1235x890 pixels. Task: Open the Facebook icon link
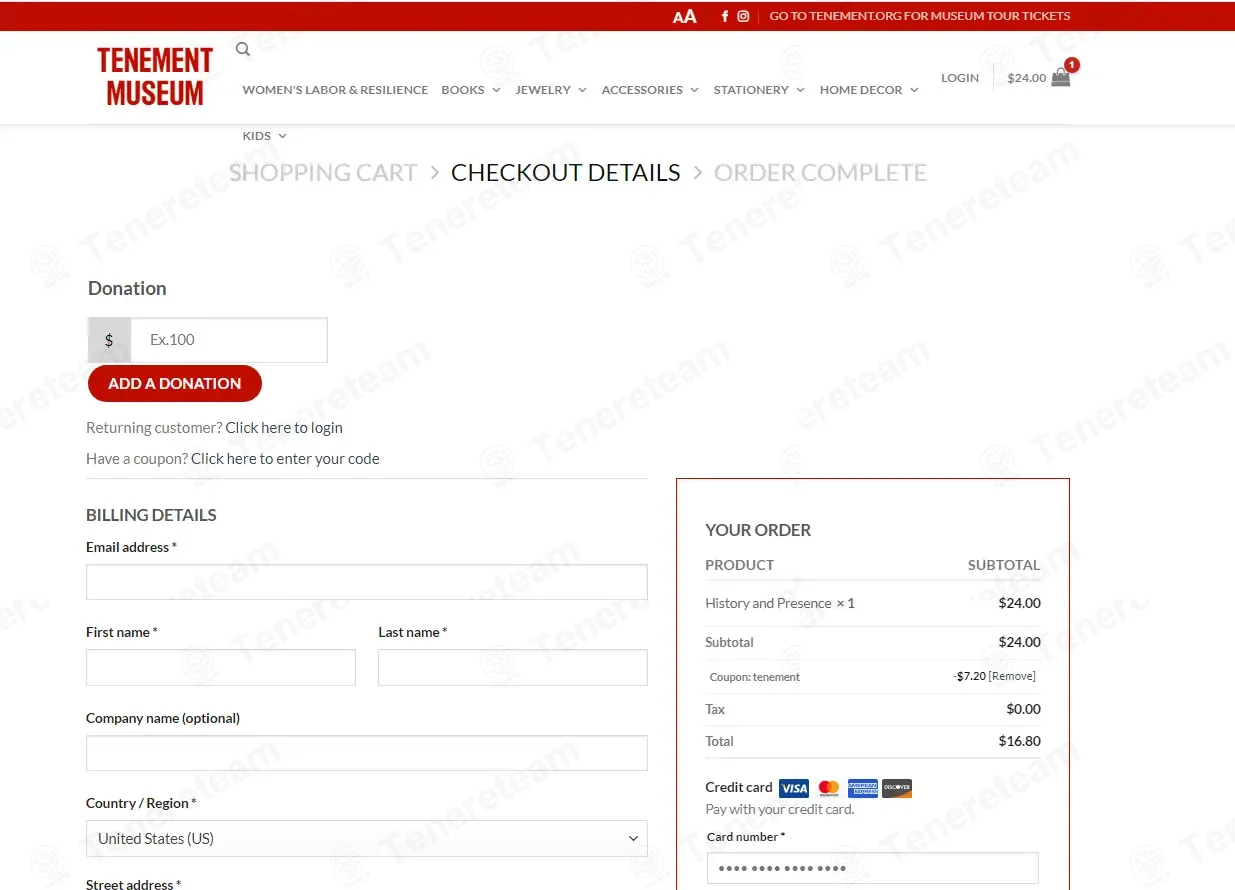[725, 16]
